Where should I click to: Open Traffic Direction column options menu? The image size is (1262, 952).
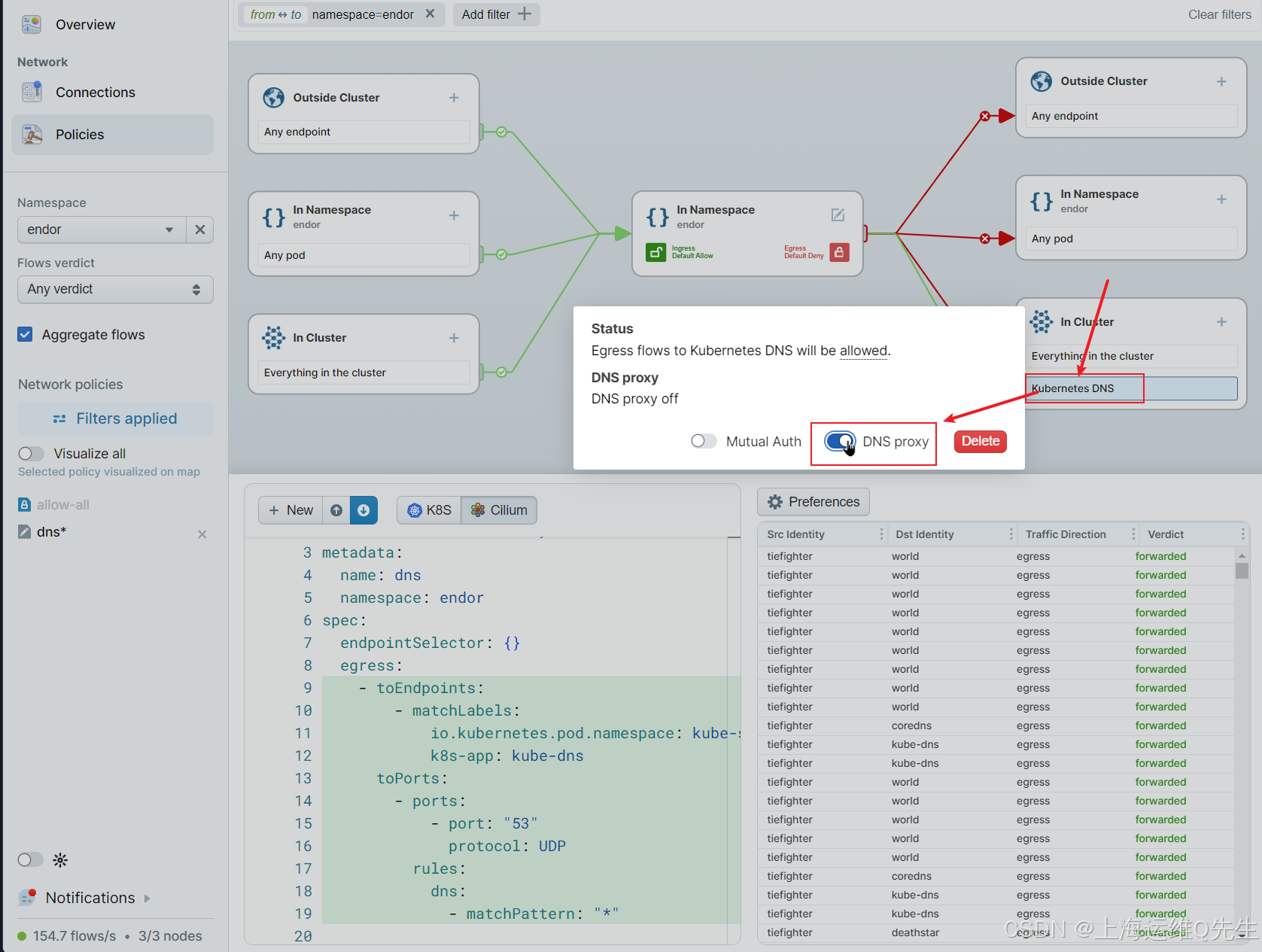point(1133,534)
